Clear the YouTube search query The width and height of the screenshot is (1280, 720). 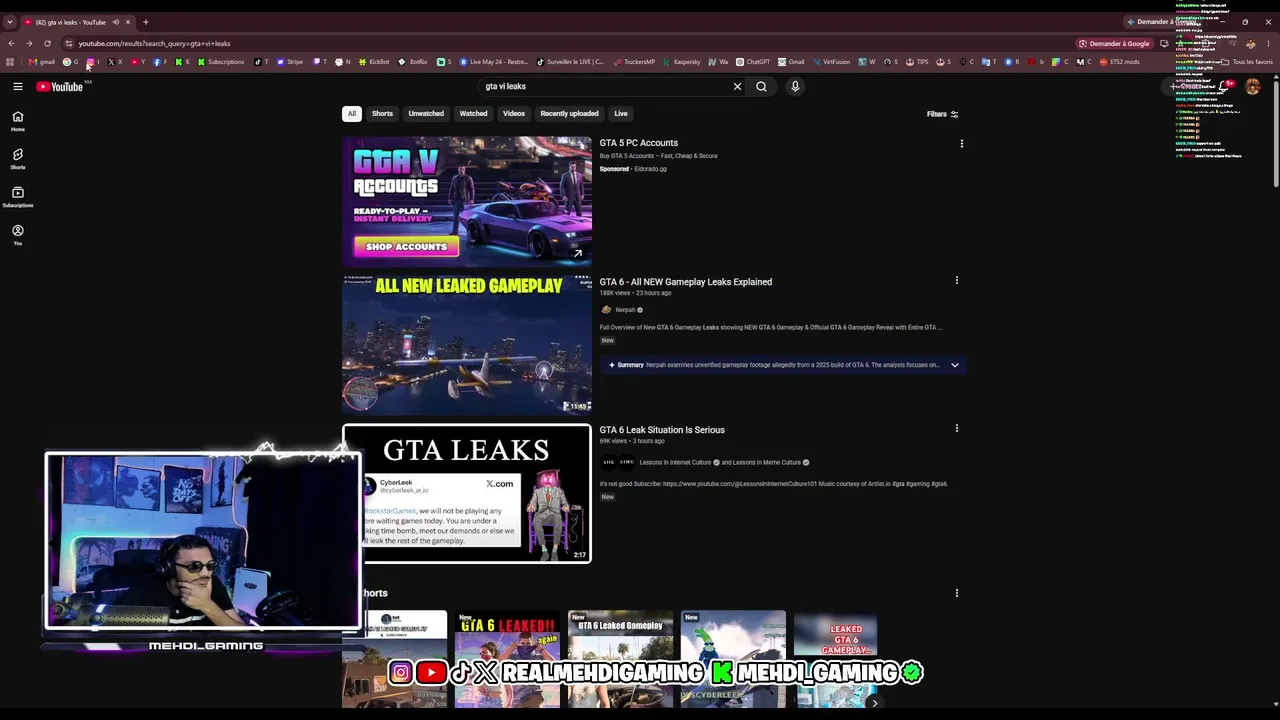point(738,86)
